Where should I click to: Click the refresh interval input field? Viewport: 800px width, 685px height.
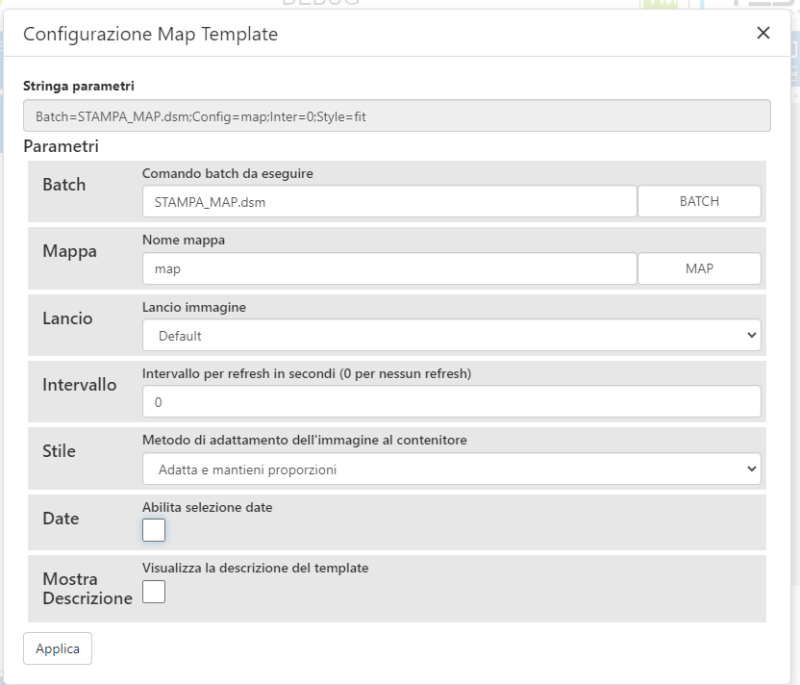pyautogui.click(x=451, y=402)
